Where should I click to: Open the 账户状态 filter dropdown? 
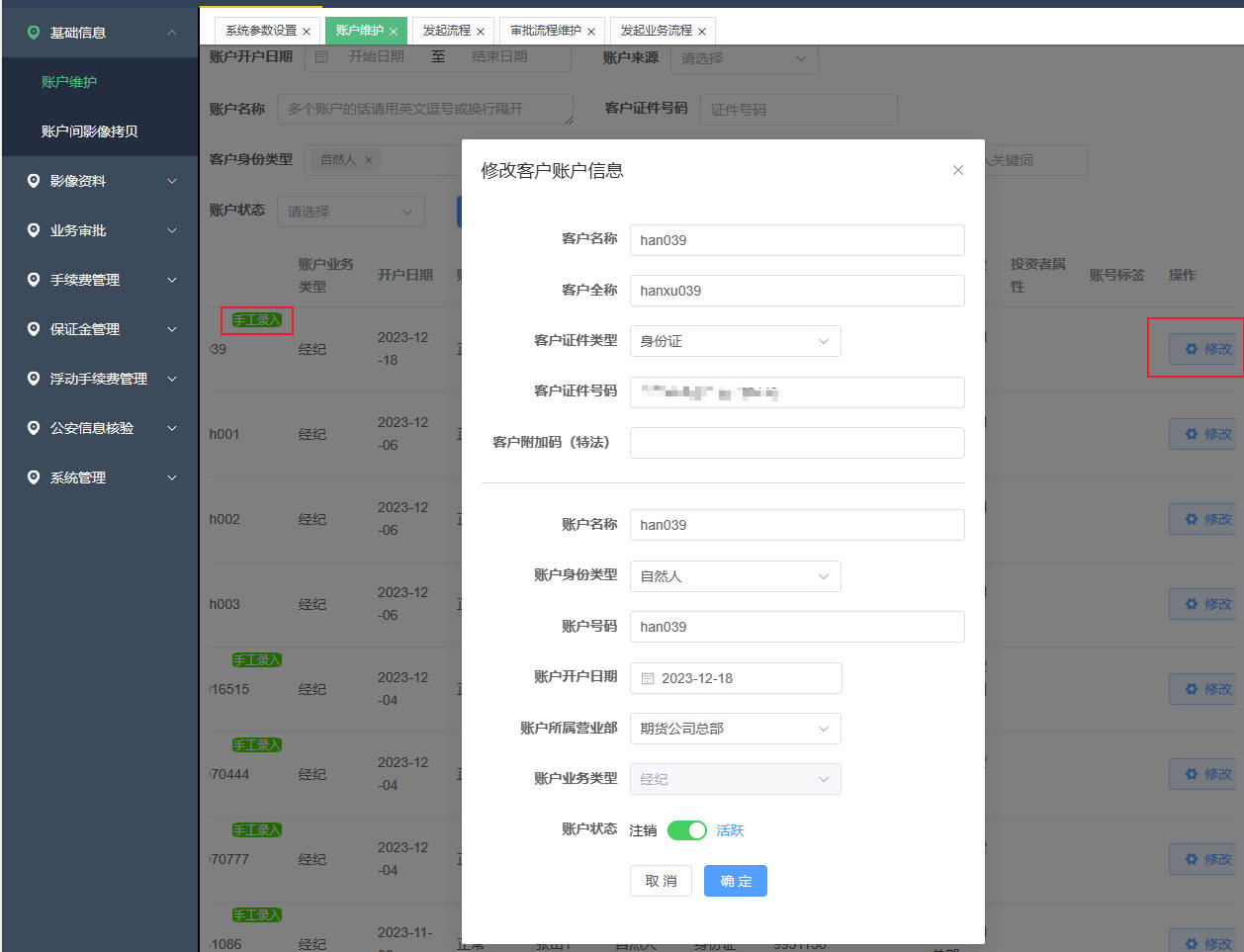tap(351, 212)
